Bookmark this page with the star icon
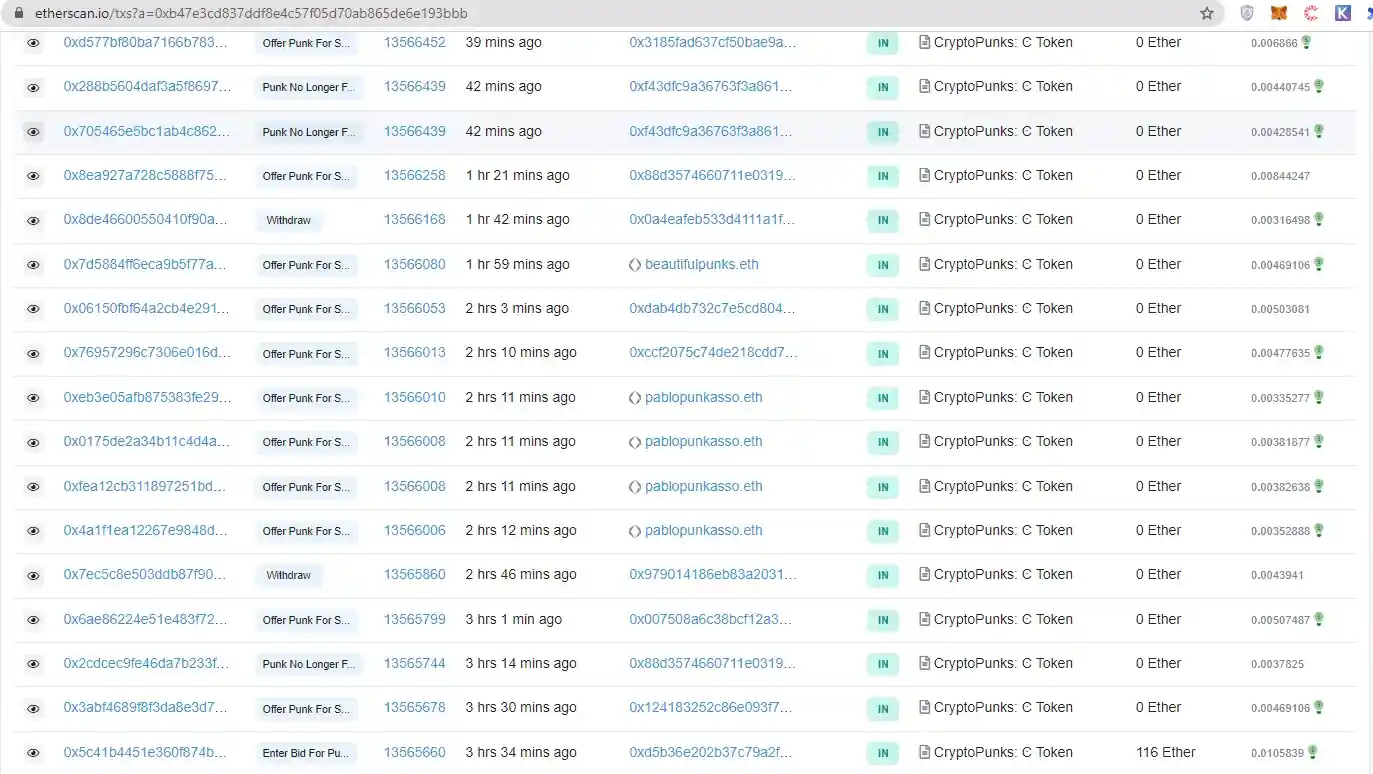The image size is (1373, 774). [x=1207, y=13]
